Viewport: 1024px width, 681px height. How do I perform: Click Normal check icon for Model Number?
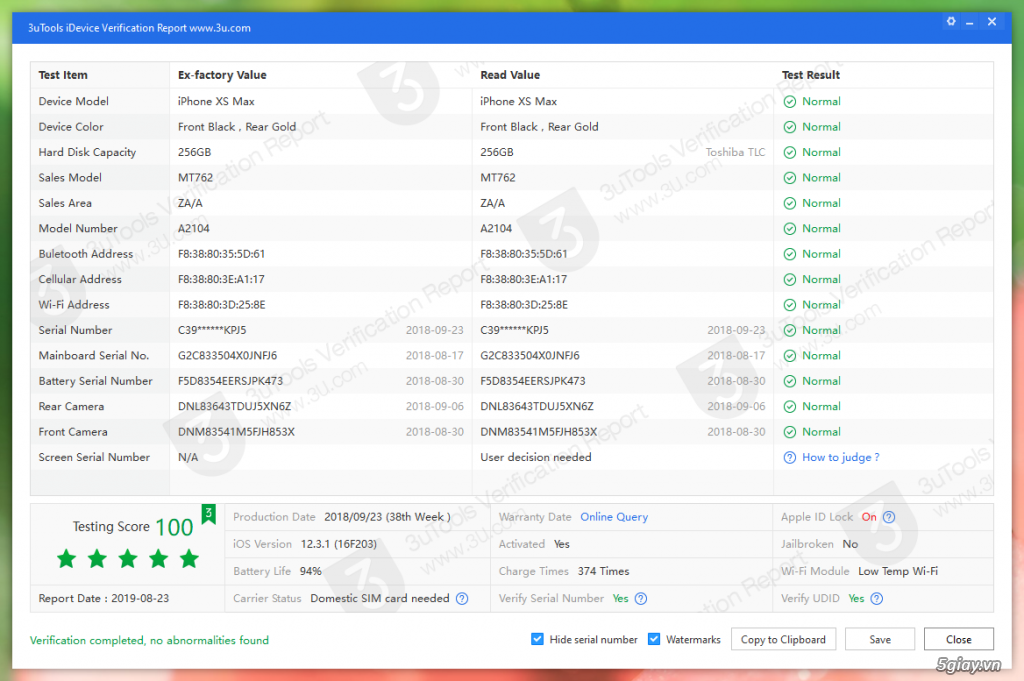click(790, 229)
